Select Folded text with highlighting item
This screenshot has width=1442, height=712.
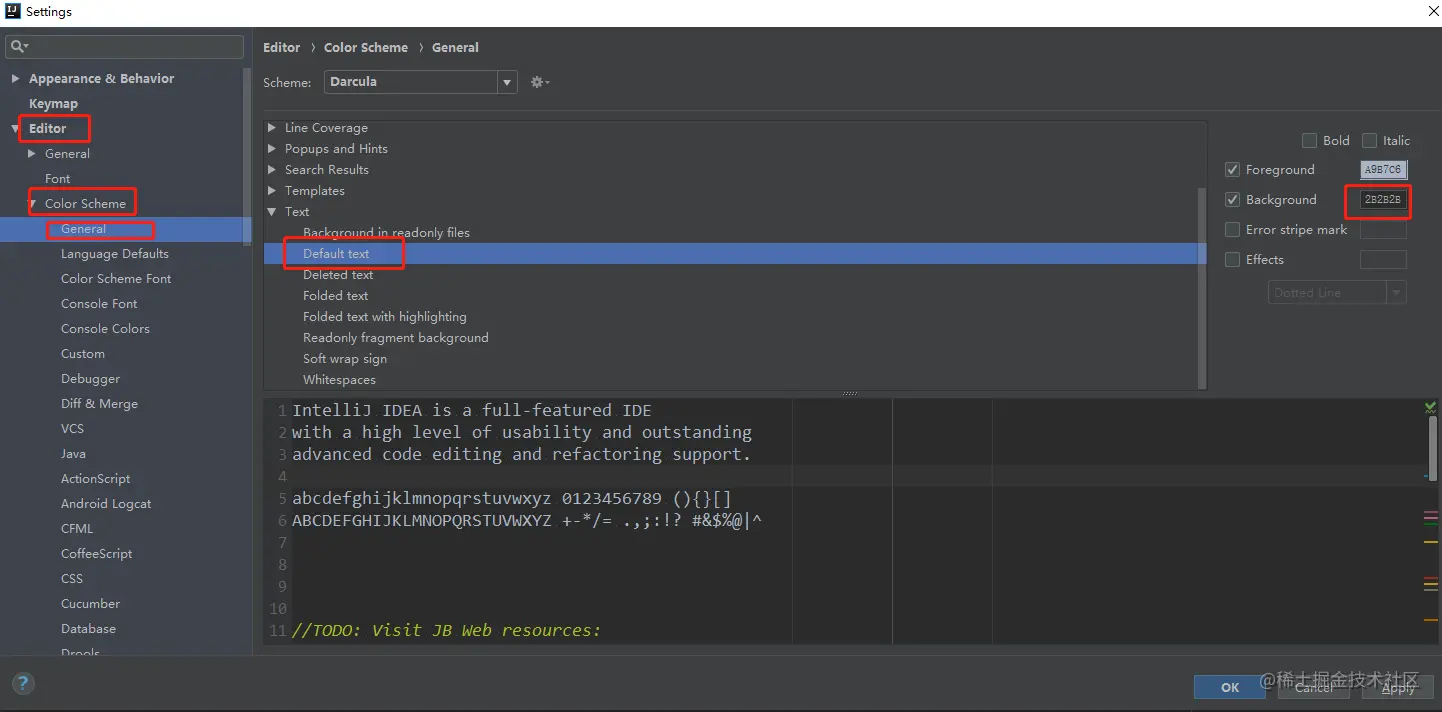coord(385,317)
